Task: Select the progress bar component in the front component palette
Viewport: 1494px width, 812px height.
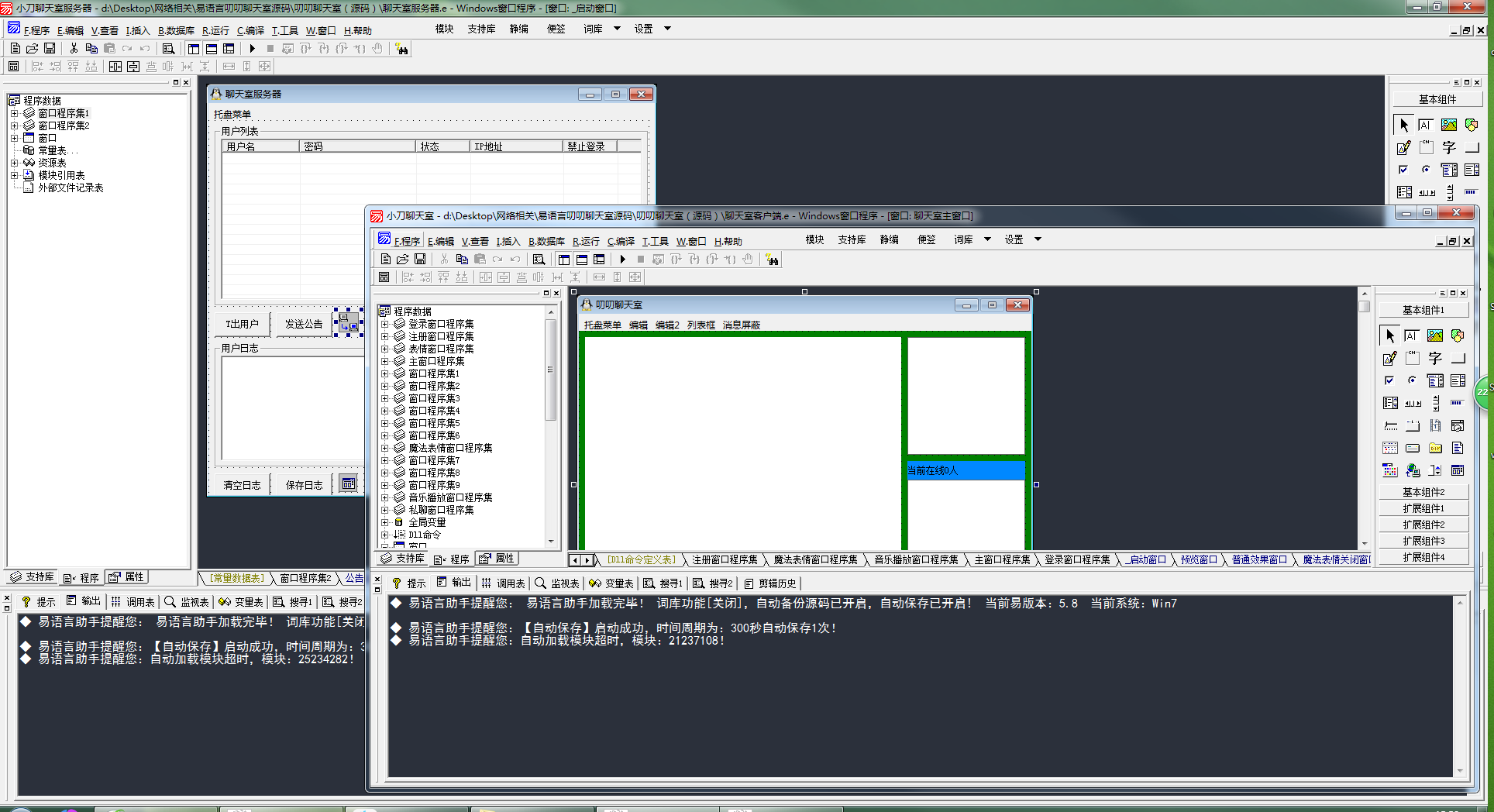Action: pos(1458,403)
